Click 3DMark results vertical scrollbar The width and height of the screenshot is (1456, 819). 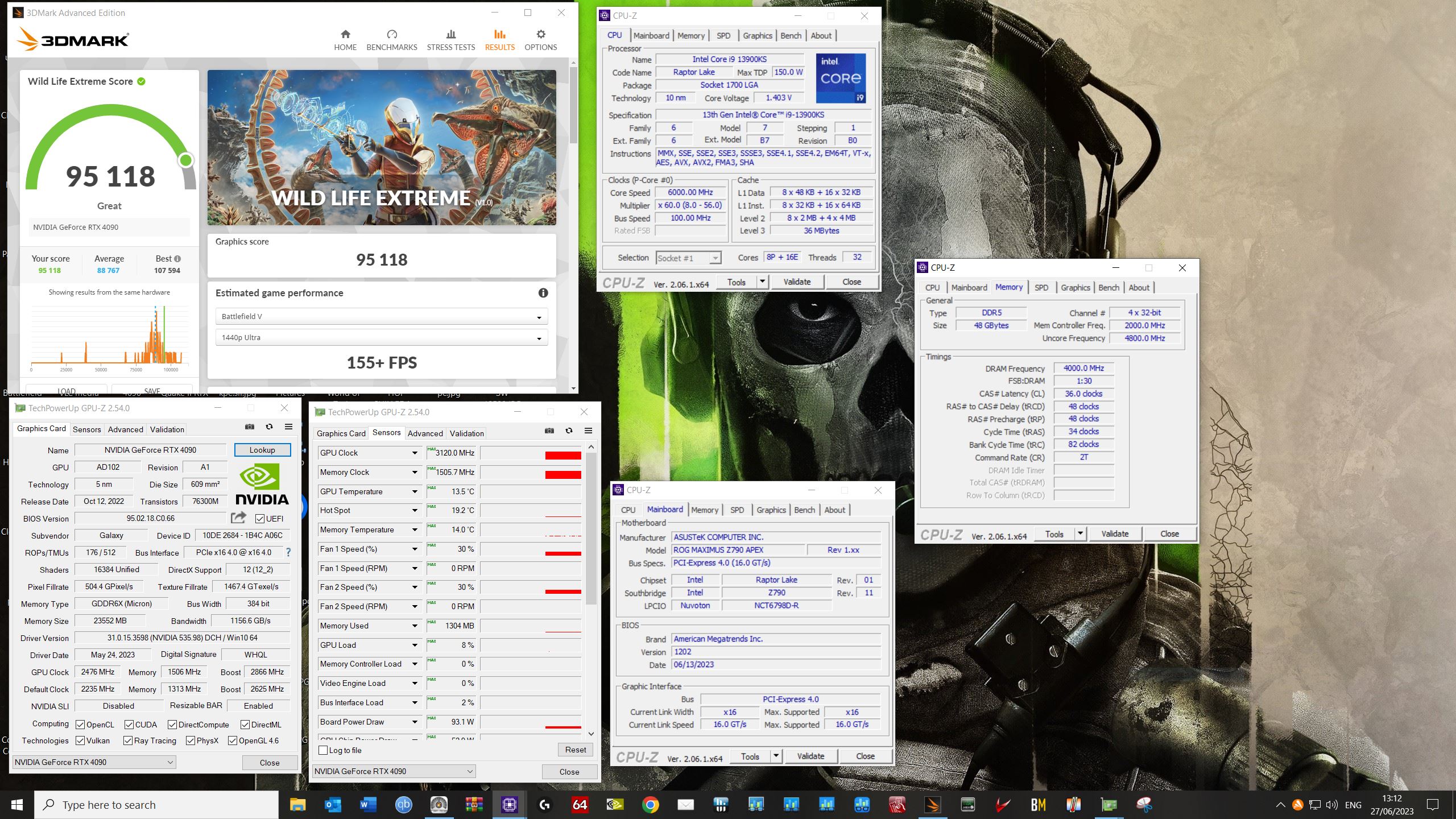coord(573,105)
